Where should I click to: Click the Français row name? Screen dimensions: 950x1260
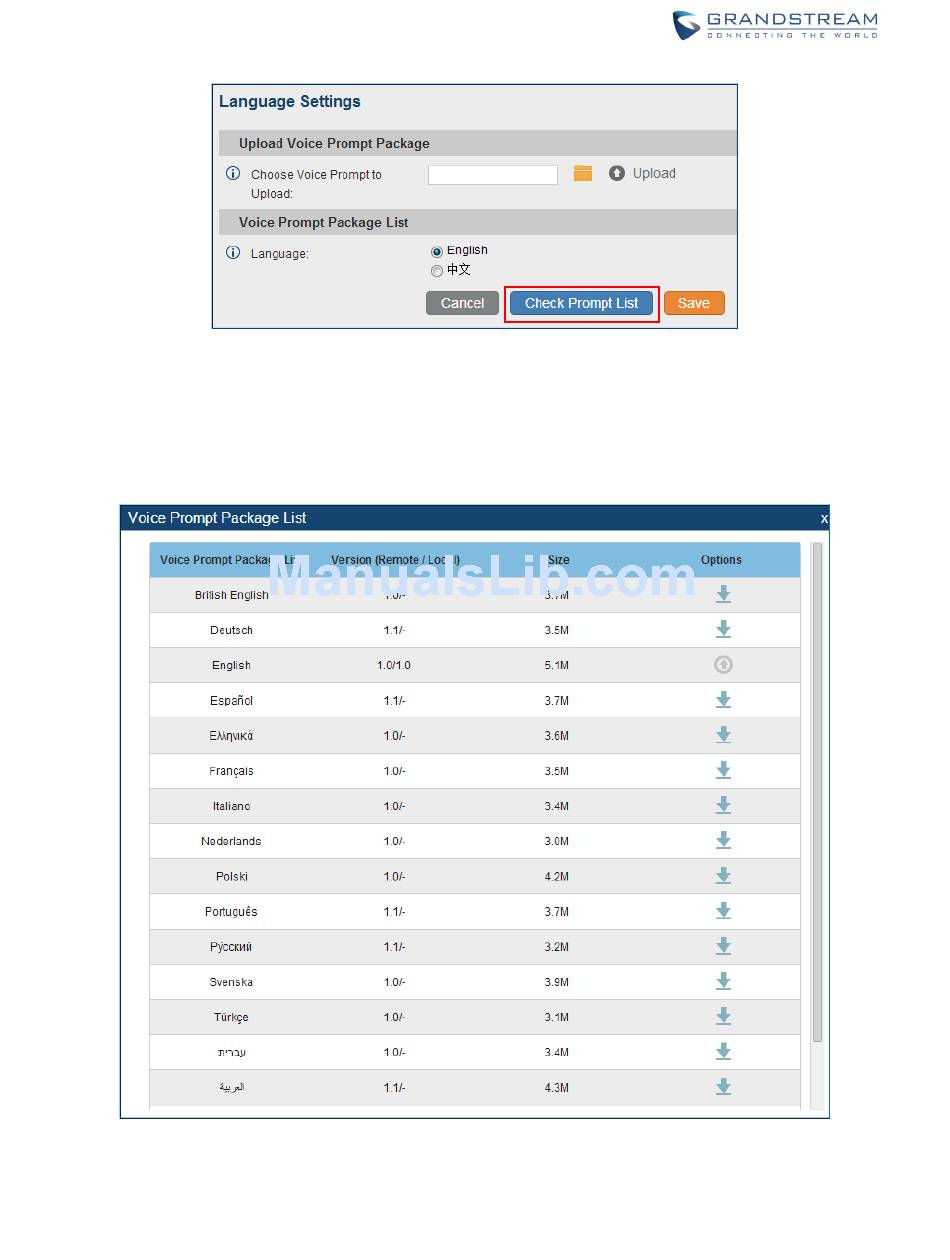tap(231, 771)
